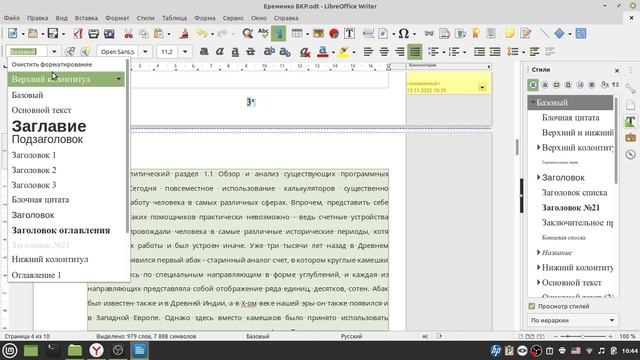Adjust the zoom slider in status bar

point(582,336)
